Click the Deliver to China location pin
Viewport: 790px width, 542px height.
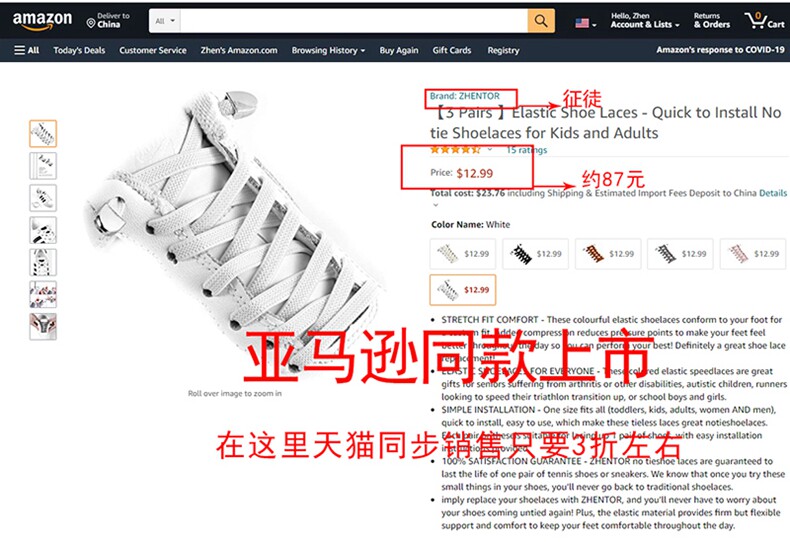[91, 23]
